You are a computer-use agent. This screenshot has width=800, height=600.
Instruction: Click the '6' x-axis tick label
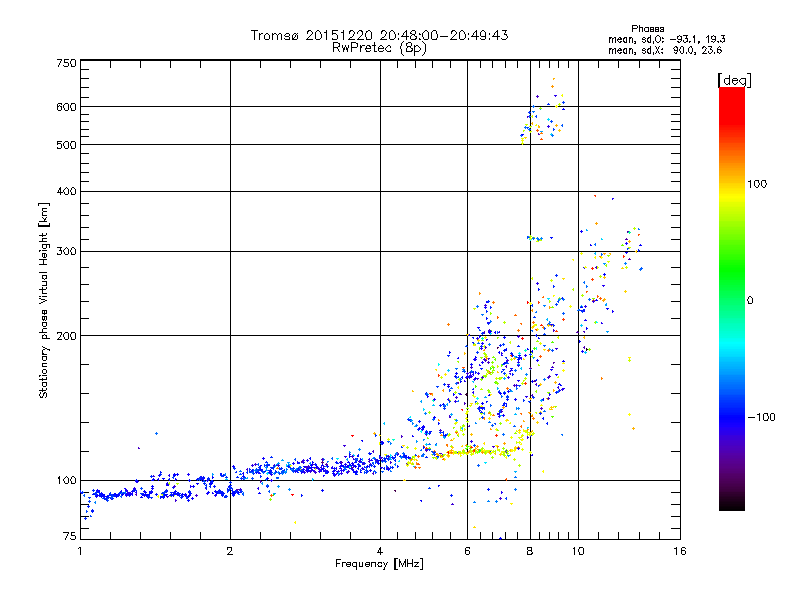[x=467, y=551]
